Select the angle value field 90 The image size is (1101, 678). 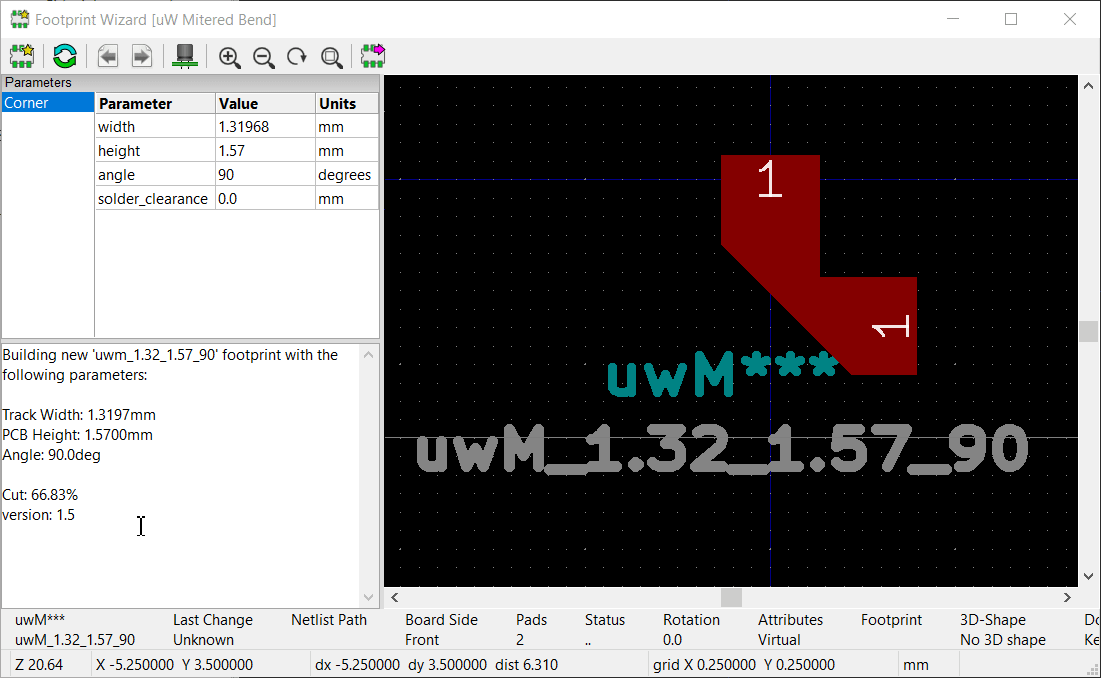(x=264, y=175)
